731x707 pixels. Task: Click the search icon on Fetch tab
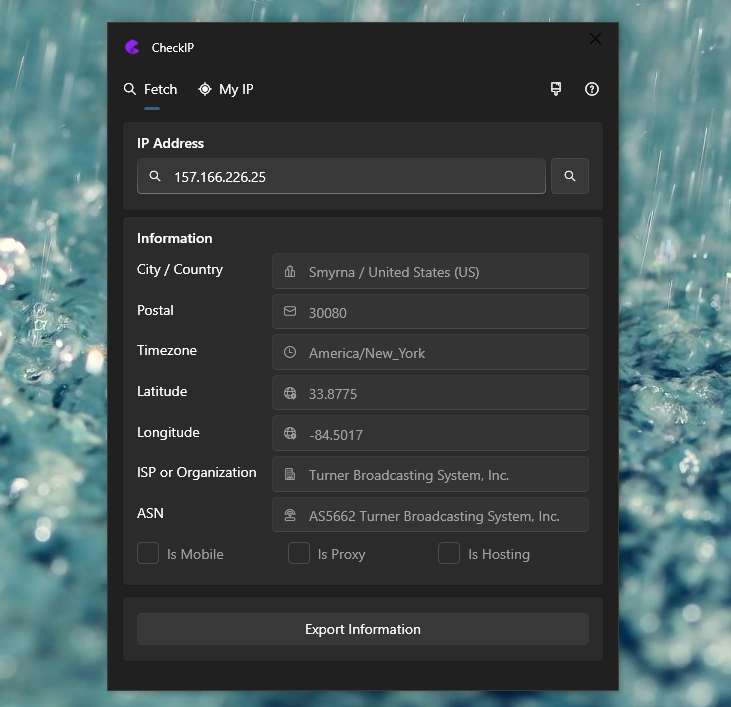[130, 89]
